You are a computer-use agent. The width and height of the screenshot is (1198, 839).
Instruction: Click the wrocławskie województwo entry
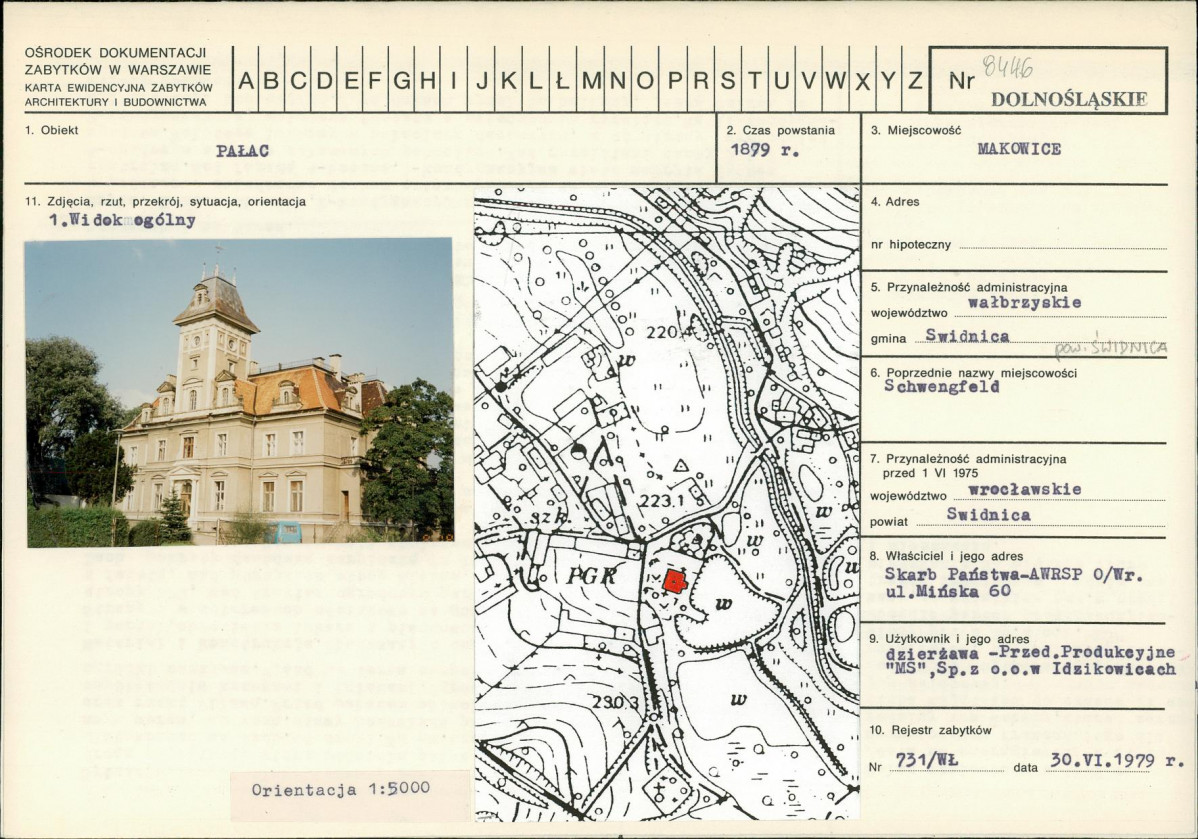(1025, 489)
